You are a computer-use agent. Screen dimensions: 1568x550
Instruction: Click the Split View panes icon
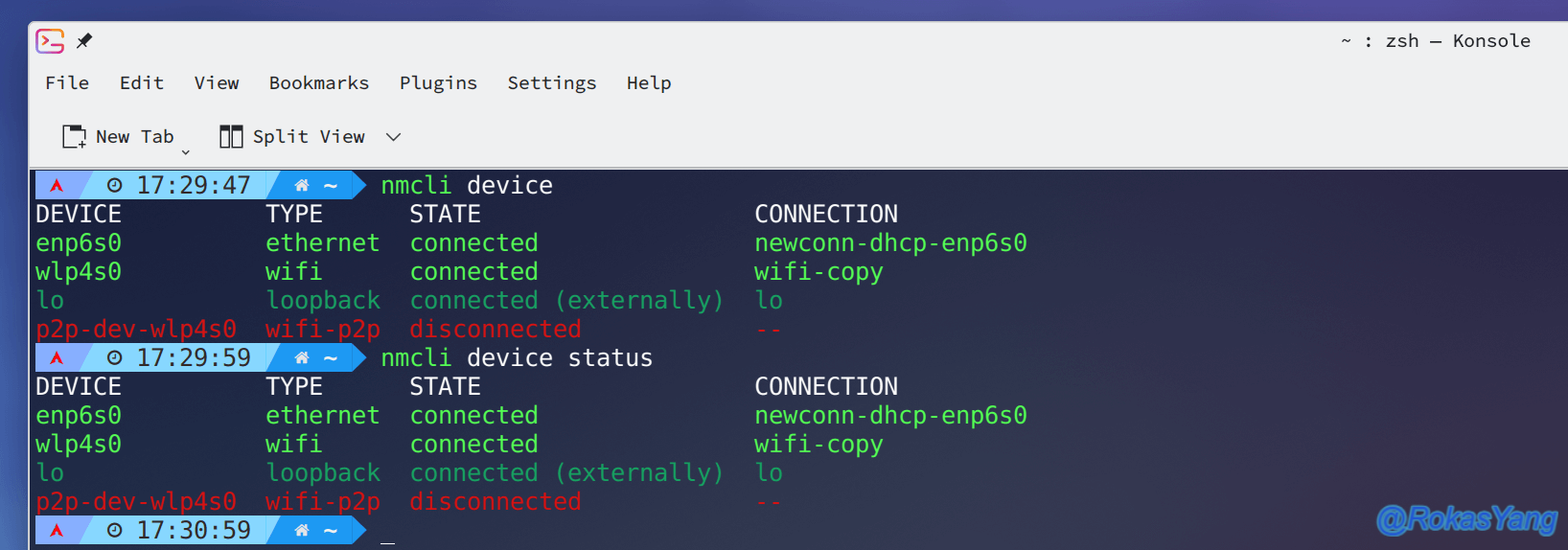[x=231, y=137]
